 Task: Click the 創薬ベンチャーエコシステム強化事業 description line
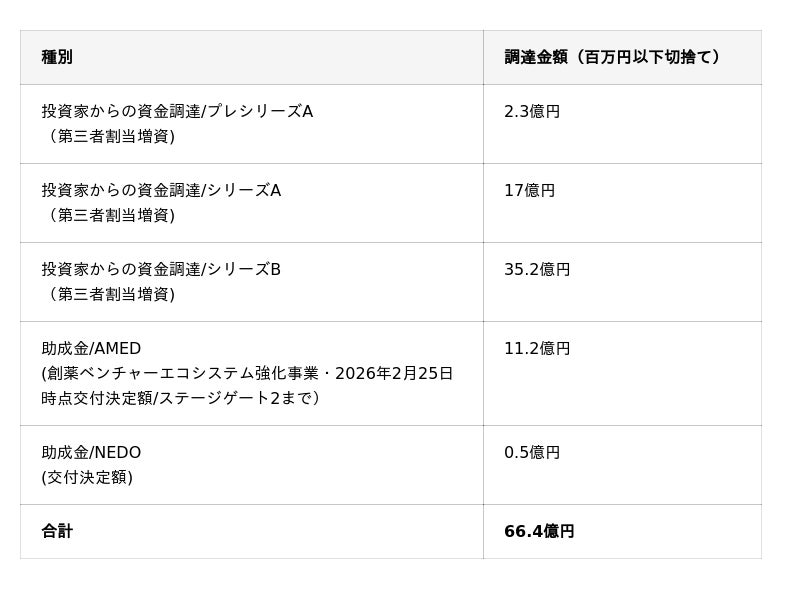[247, 373]
